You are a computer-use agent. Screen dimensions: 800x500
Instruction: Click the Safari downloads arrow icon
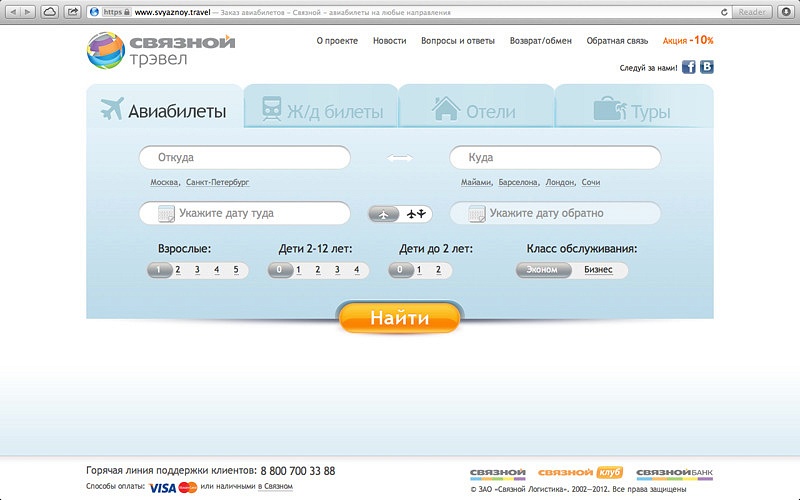click(x=786, y=12)
